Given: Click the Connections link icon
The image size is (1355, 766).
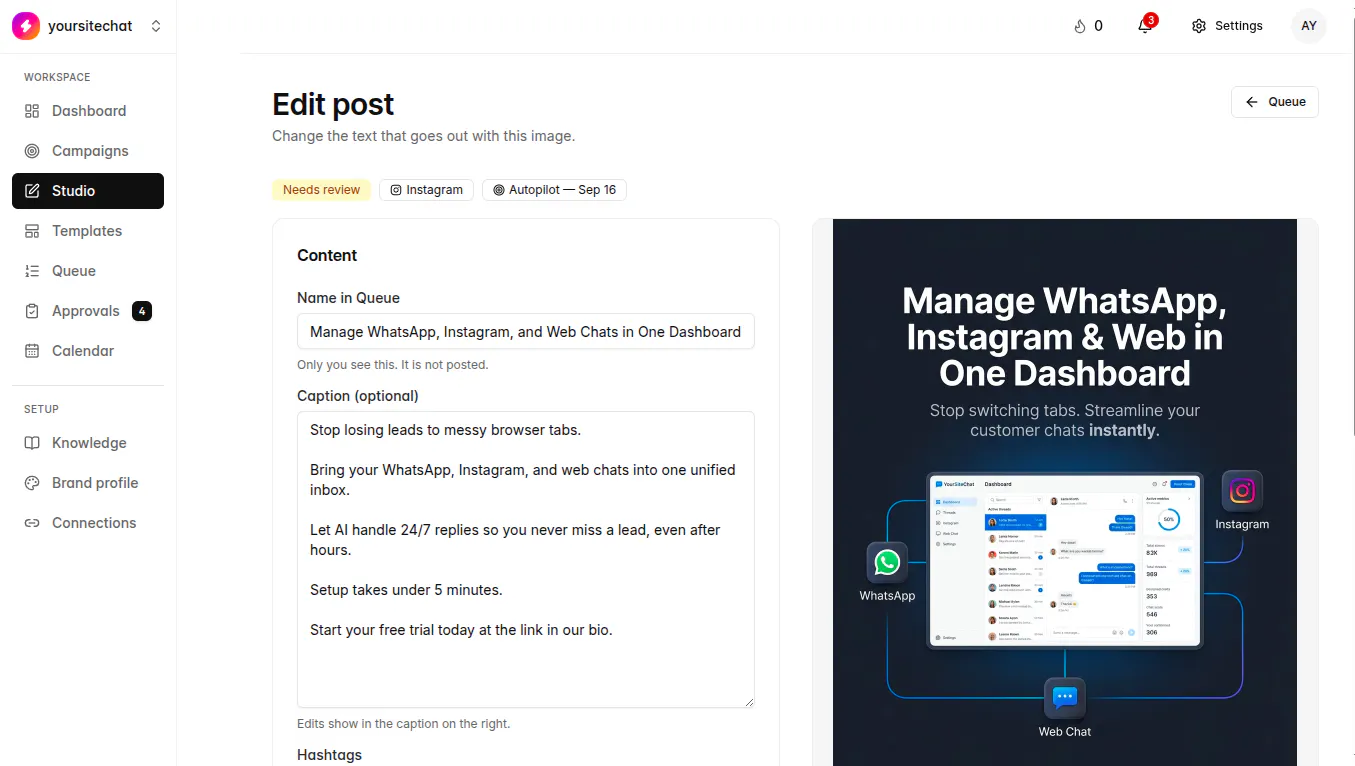Looking at the screenshot, I should [32, 523].
